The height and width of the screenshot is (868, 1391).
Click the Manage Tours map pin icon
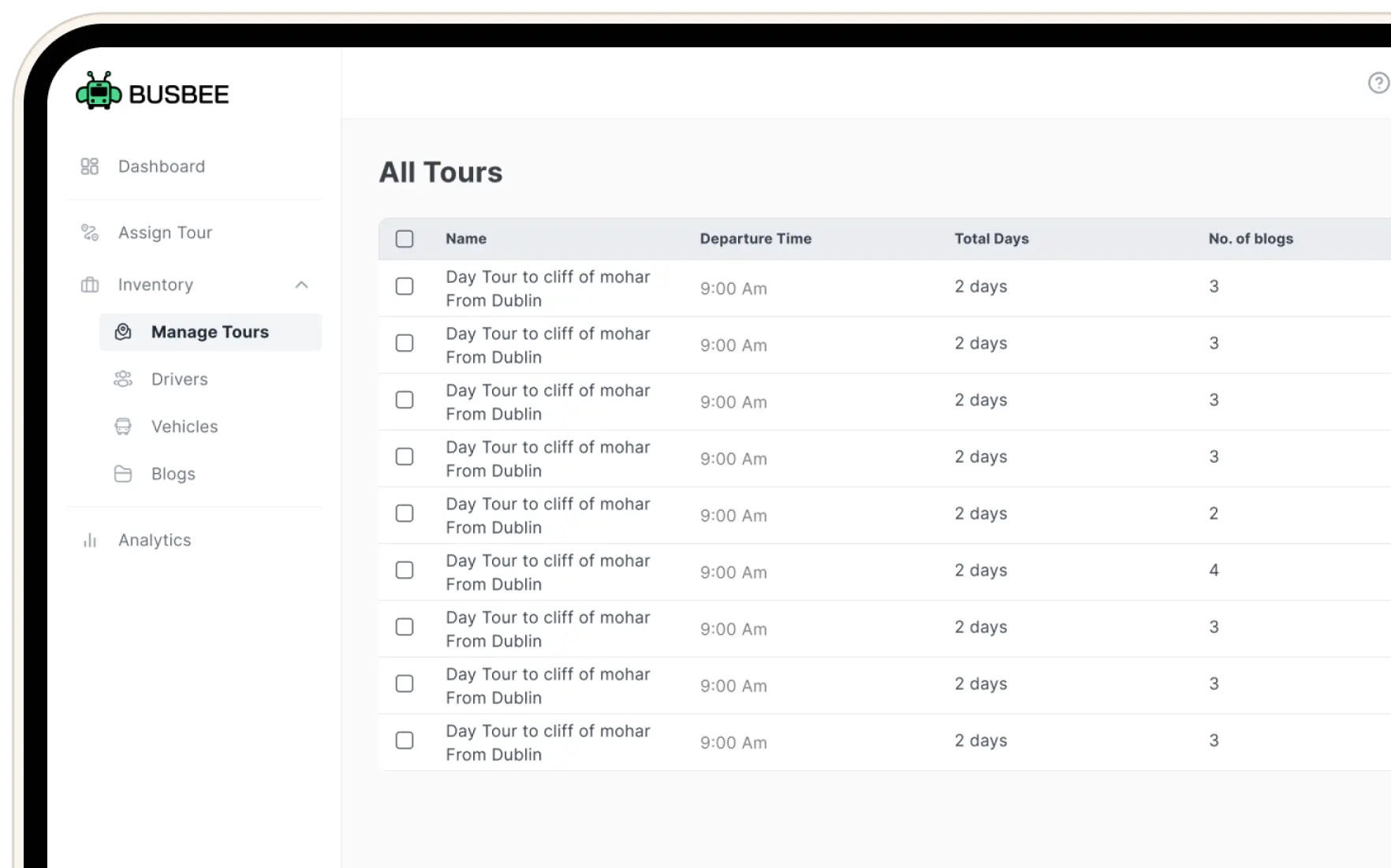(123, 332)
